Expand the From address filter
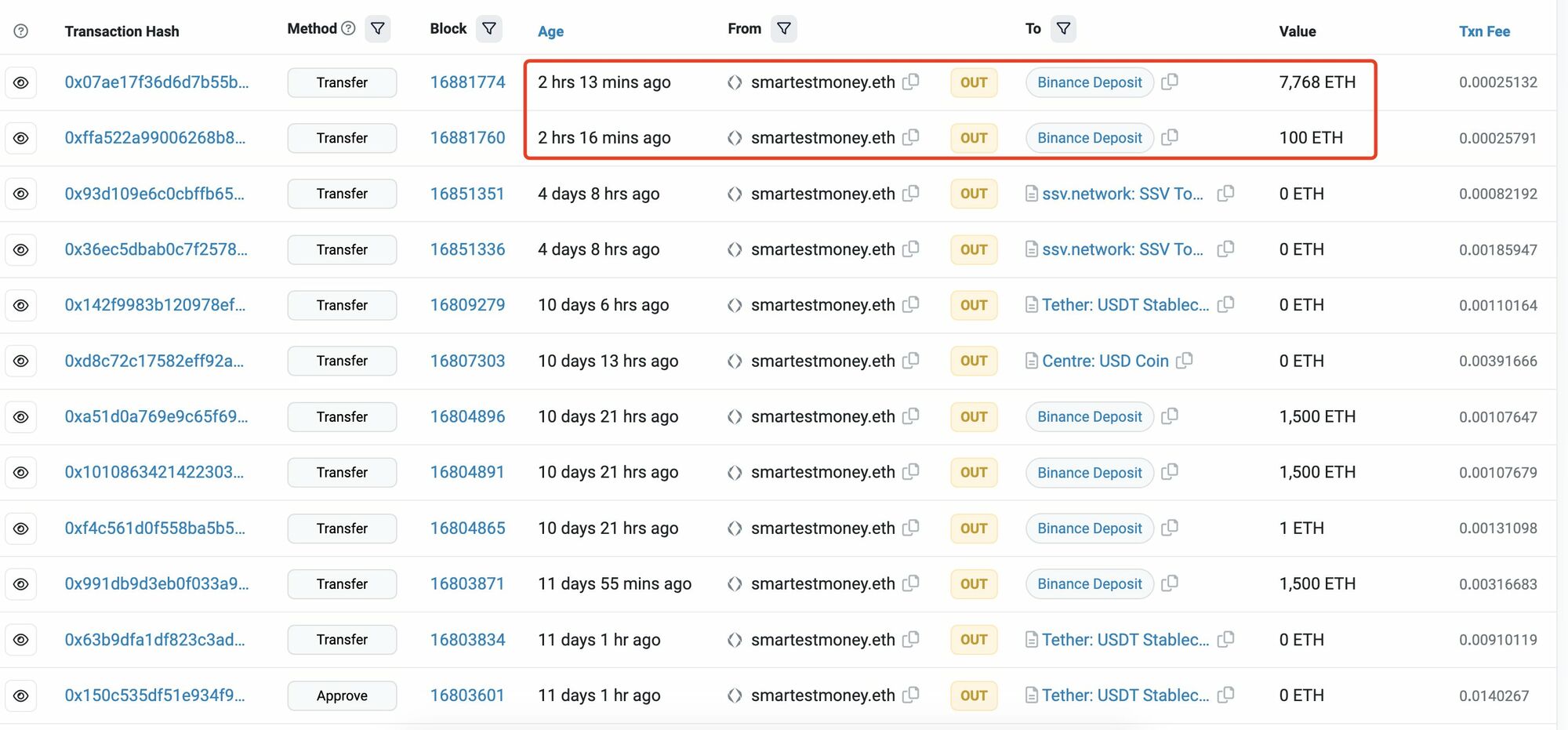 pos(784,29)
